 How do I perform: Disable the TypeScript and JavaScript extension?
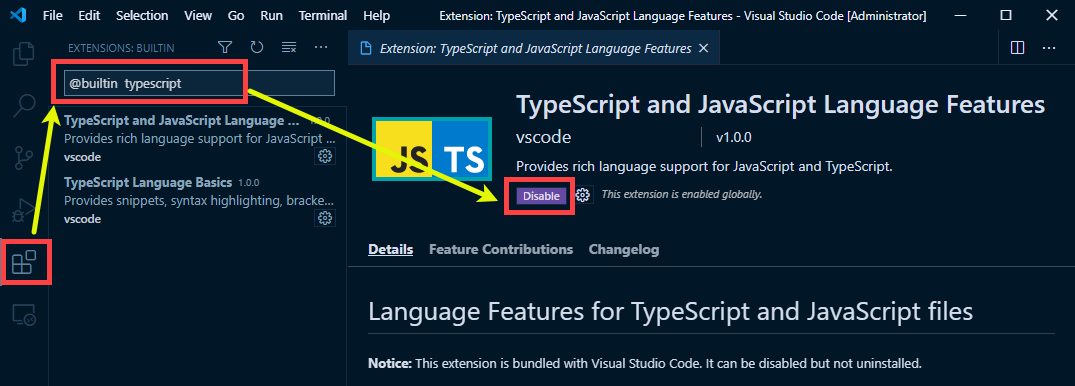[542, 195]
